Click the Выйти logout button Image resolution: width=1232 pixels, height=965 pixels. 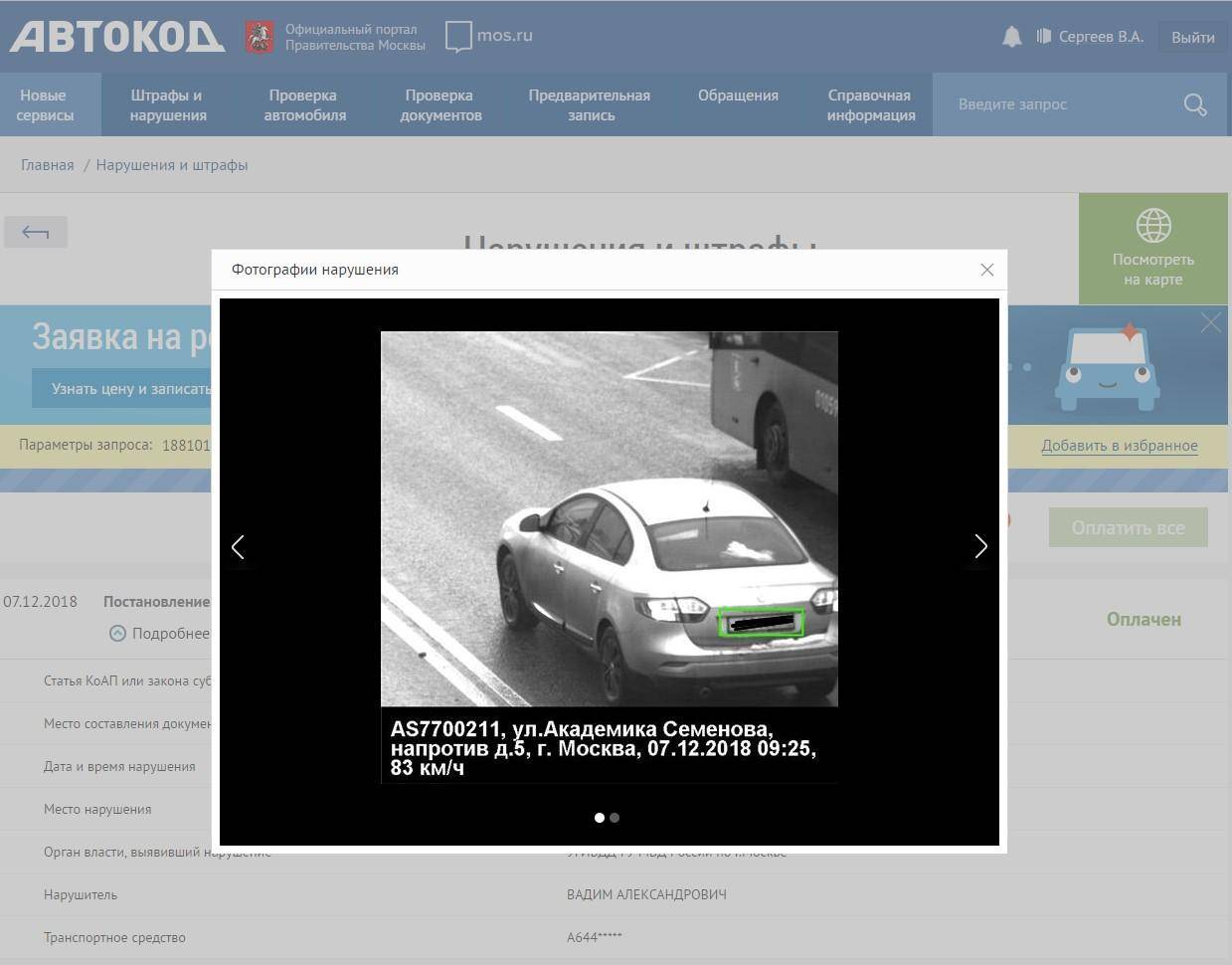1192,37
